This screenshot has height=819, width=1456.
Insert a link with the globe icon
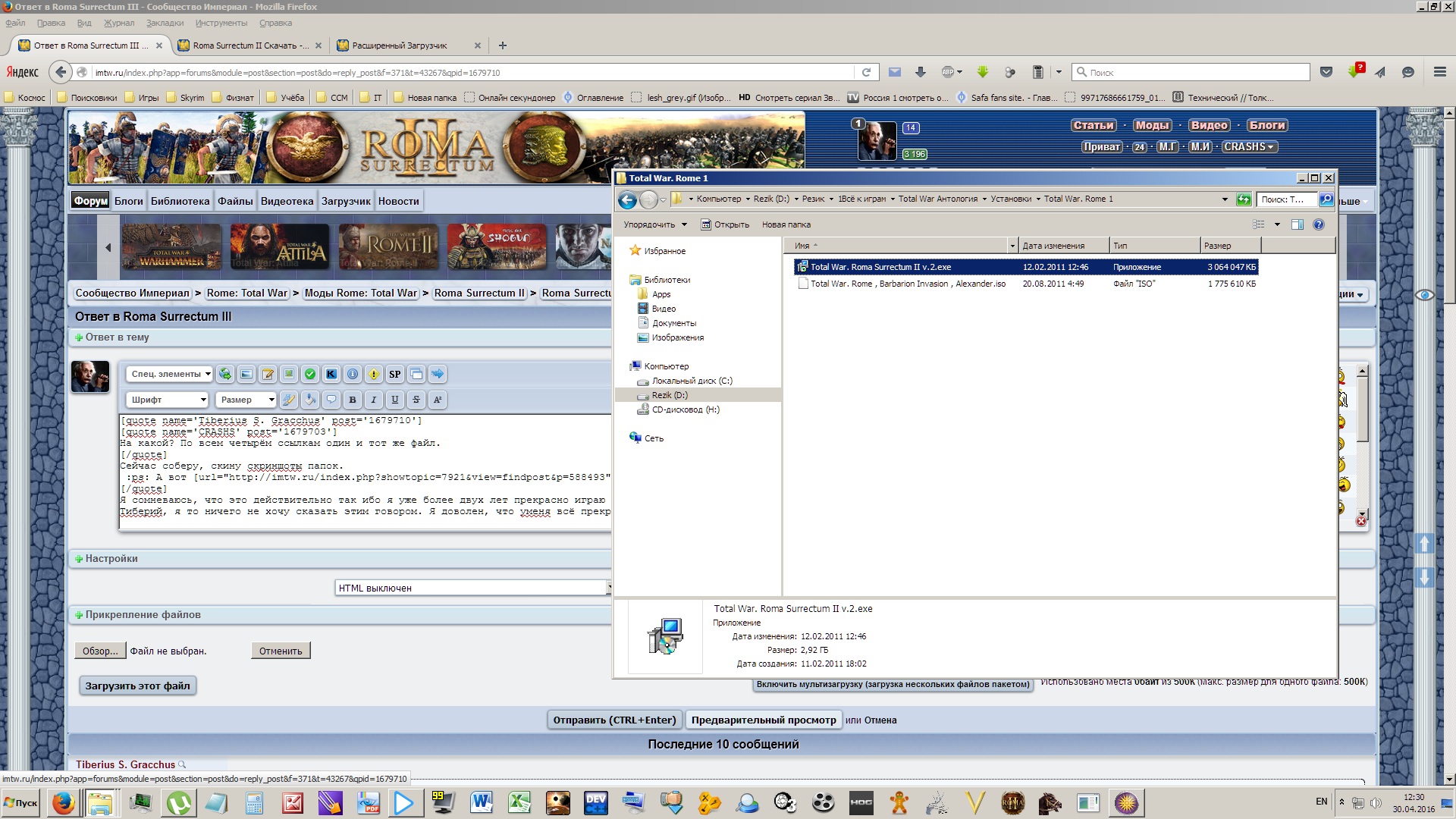coord(225,375)
